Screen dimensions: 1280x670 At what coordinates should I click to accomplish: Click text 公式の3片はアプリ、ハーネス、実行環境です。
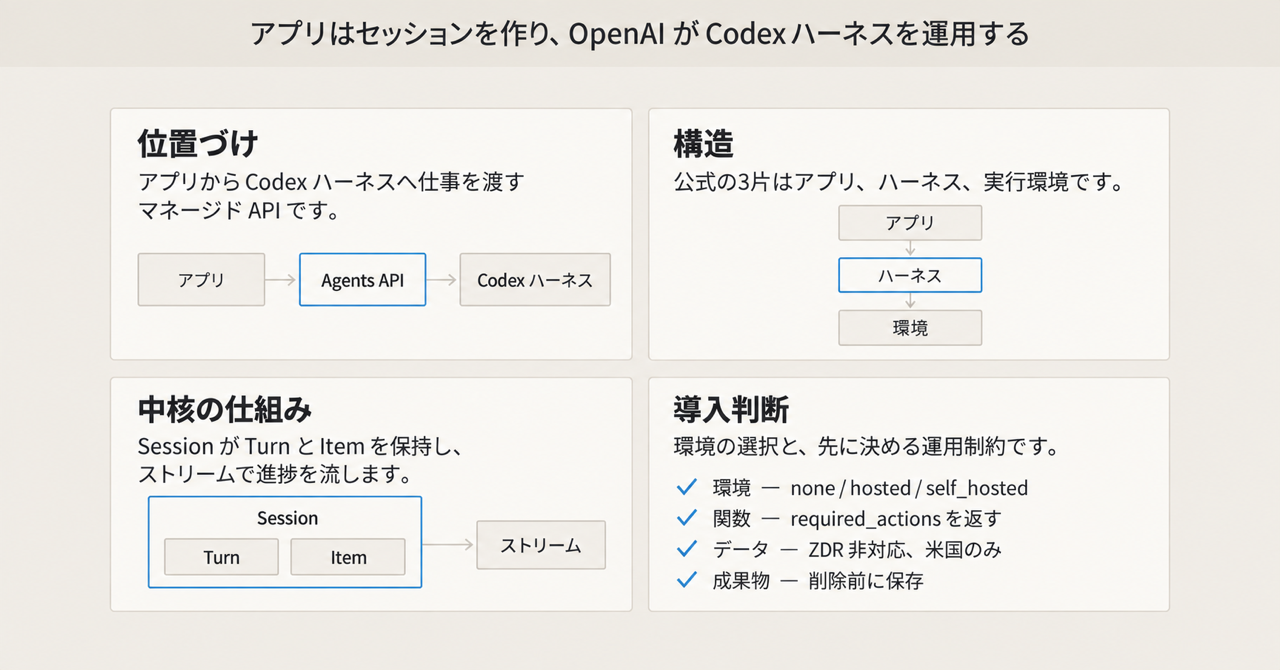coord(900,183)
